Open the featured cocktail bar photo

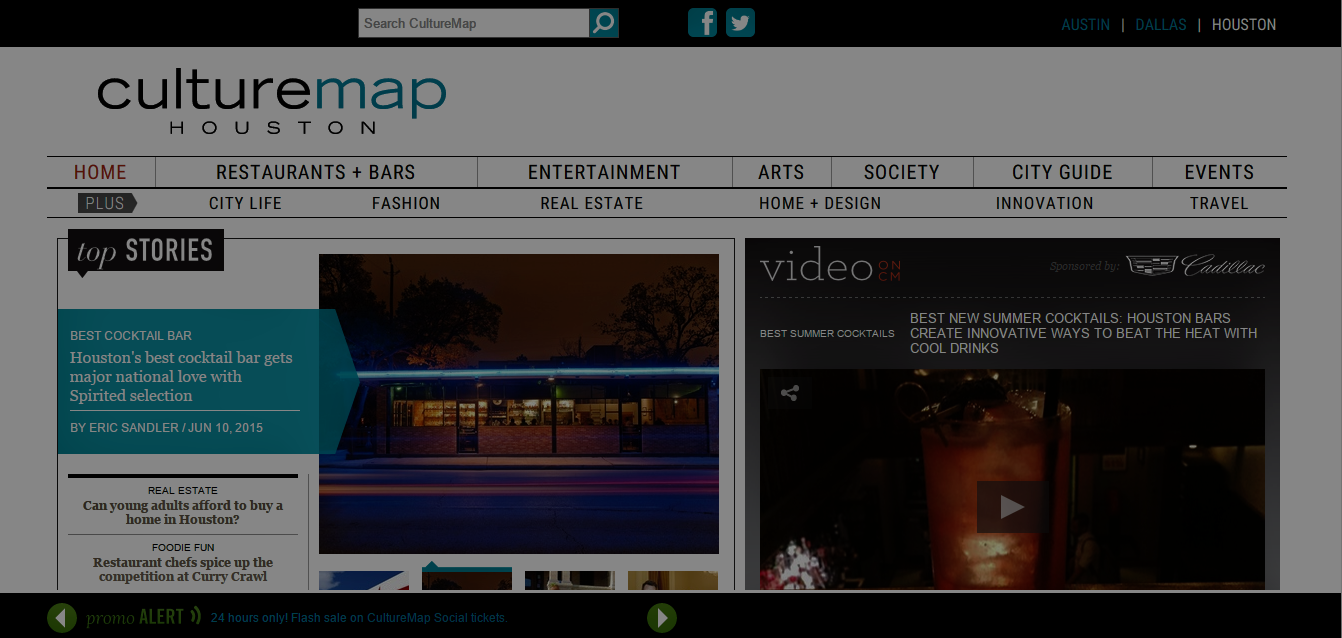pyautogui.click(x=519, y=404)
